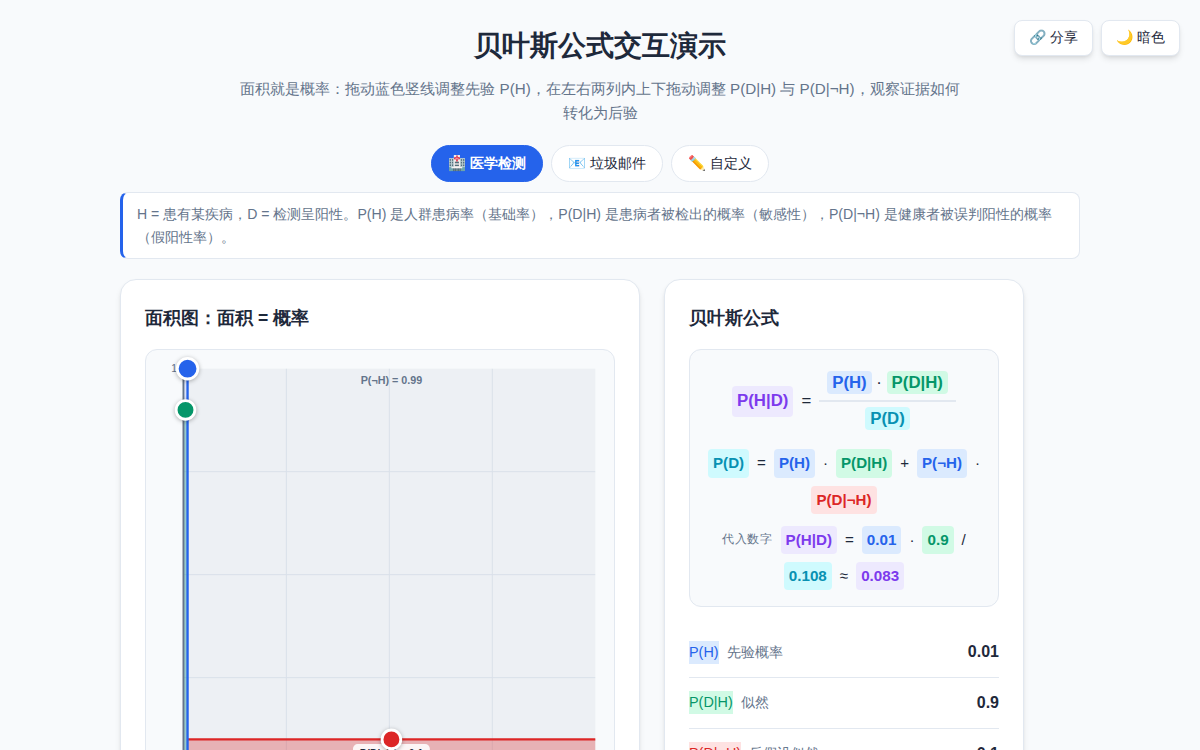Click the P(¬H) chip in formula
This screenshot has width=1200, height=750.
pos(942,463)
